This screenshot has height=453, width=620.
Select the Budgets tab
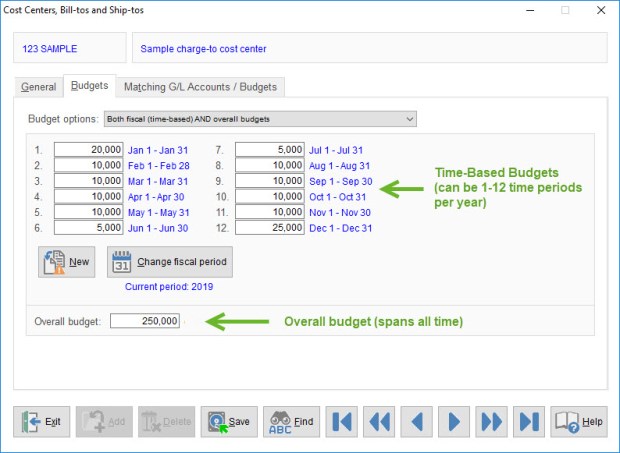click(x=89, y=86)
